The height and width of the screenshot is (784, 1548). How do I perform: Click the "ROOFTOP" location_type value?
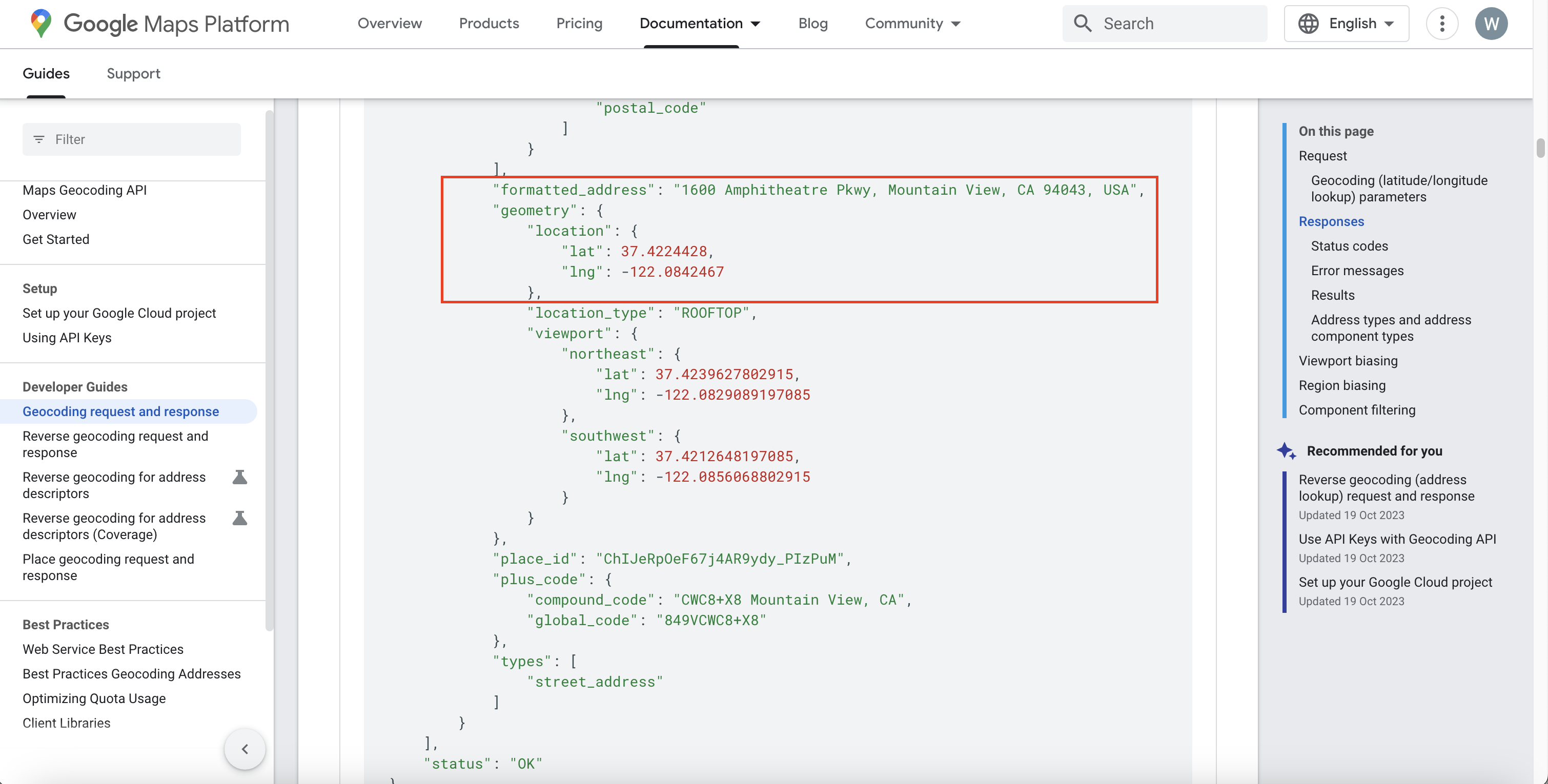point(711,313)
